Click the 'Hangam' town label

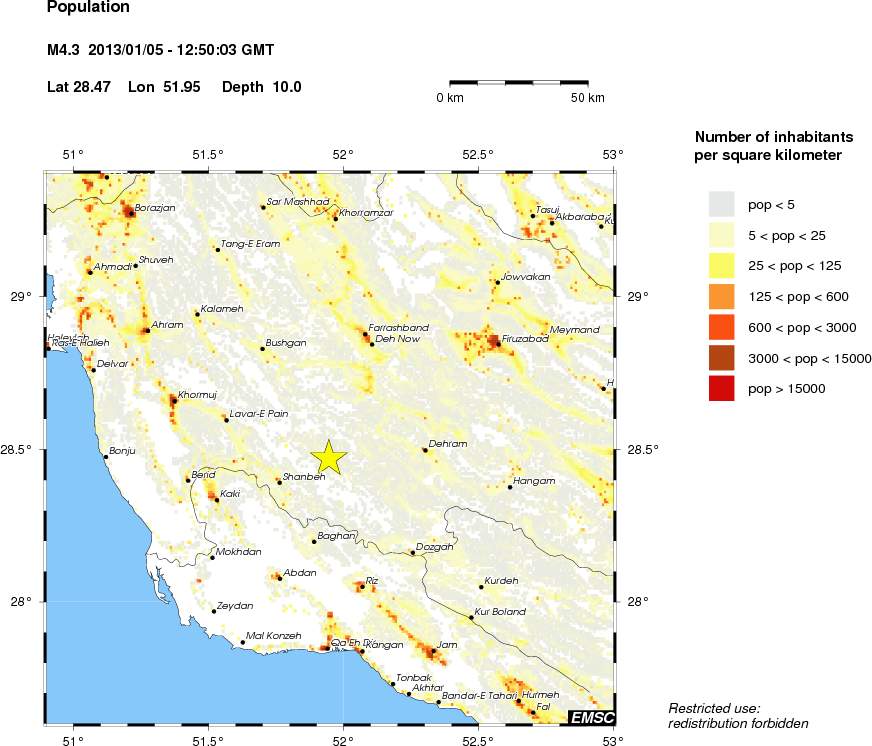[534, 481]
